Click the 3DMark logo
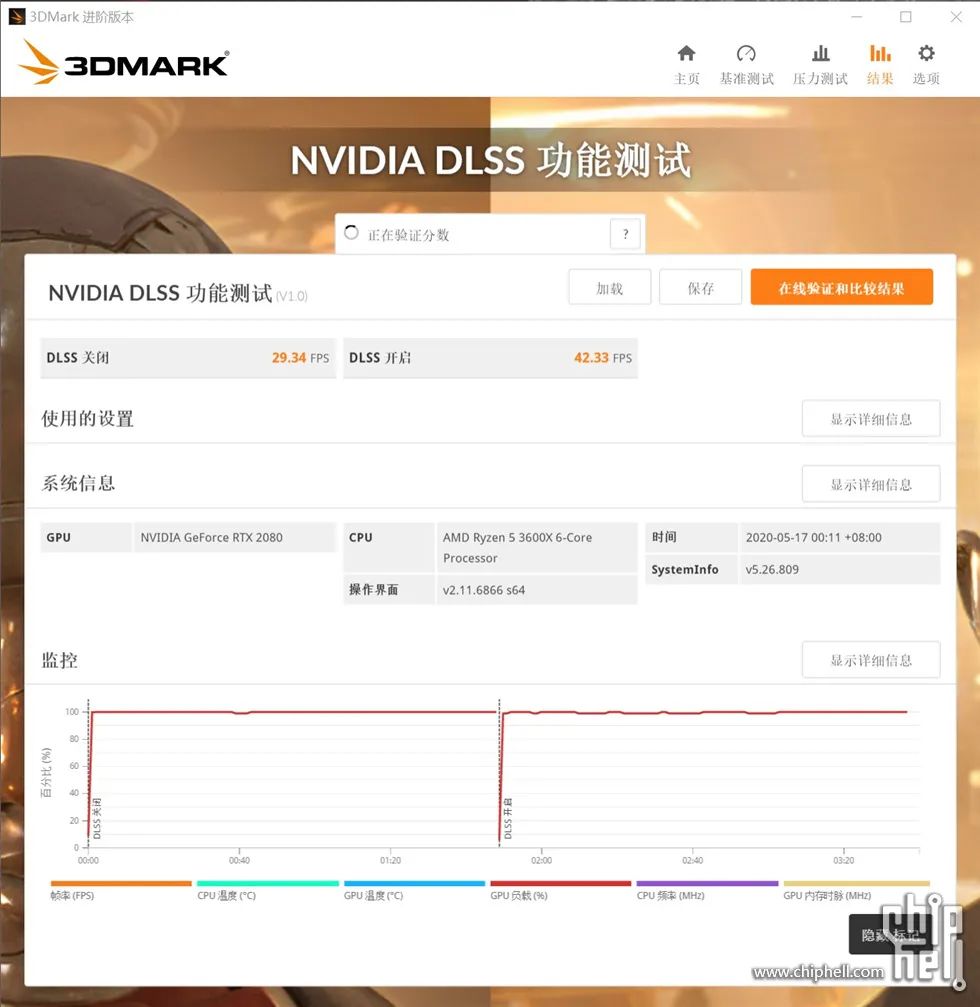Screen dimensions: 980x1007 click(123, 62)
